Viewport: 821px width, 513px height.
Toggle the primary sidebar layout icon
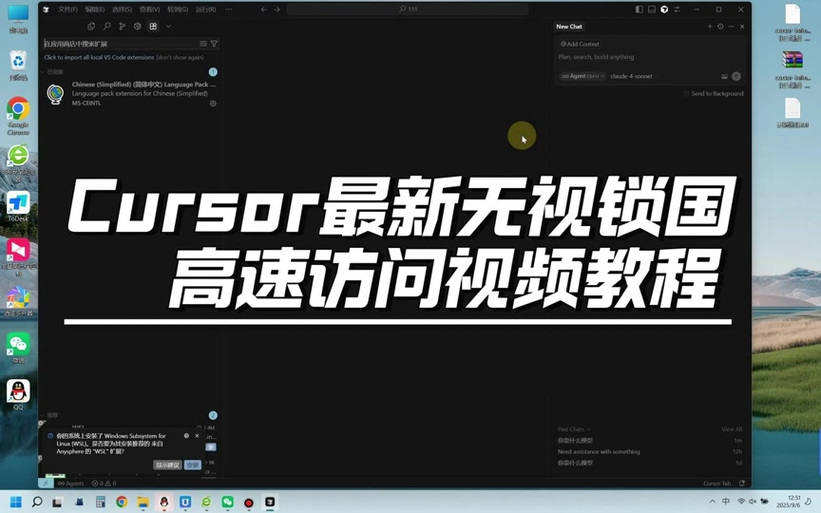coord(639,9)
